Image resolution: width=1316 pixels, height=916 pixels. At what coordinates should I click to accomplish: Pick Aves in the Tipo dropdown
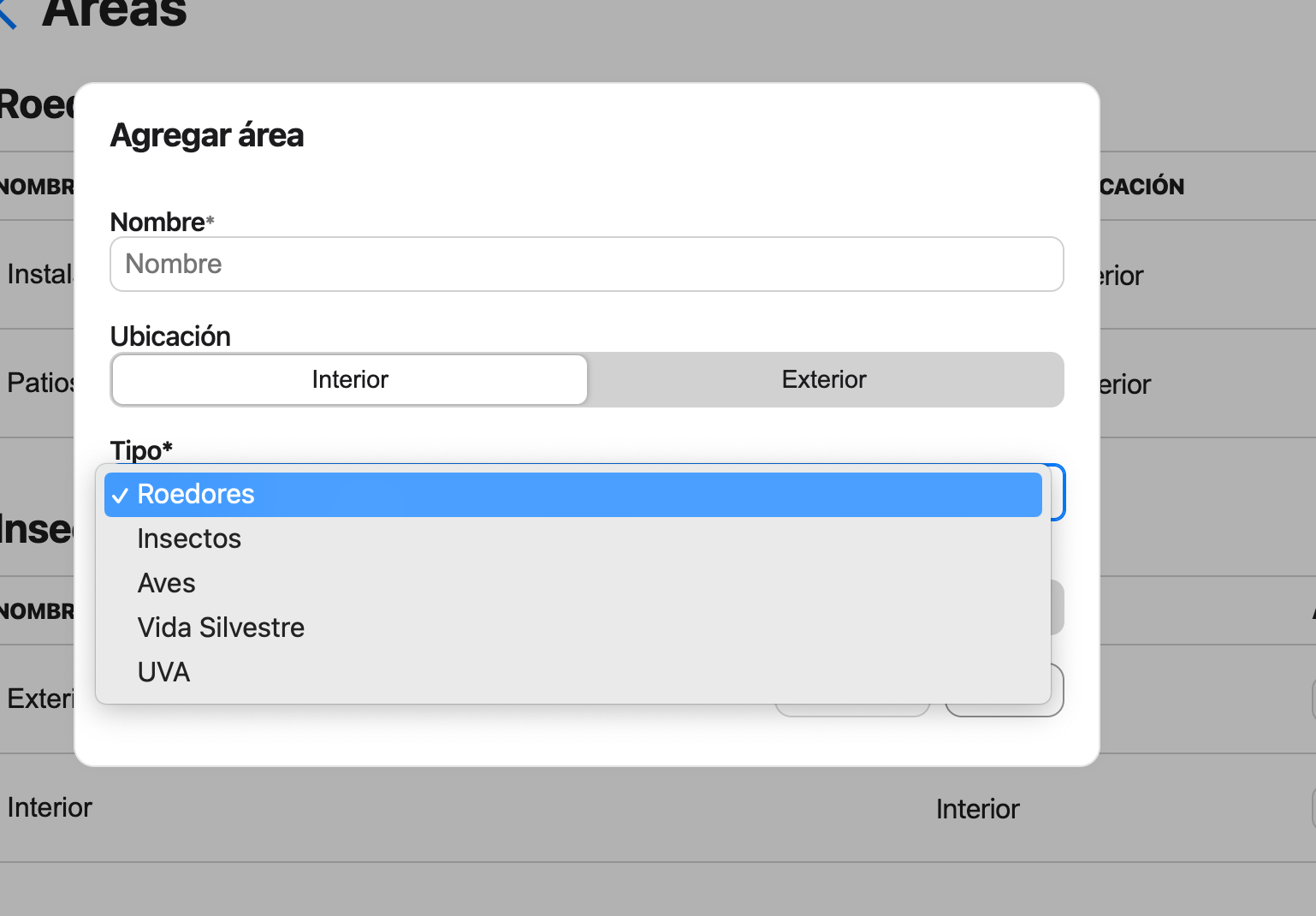[167, 583]
